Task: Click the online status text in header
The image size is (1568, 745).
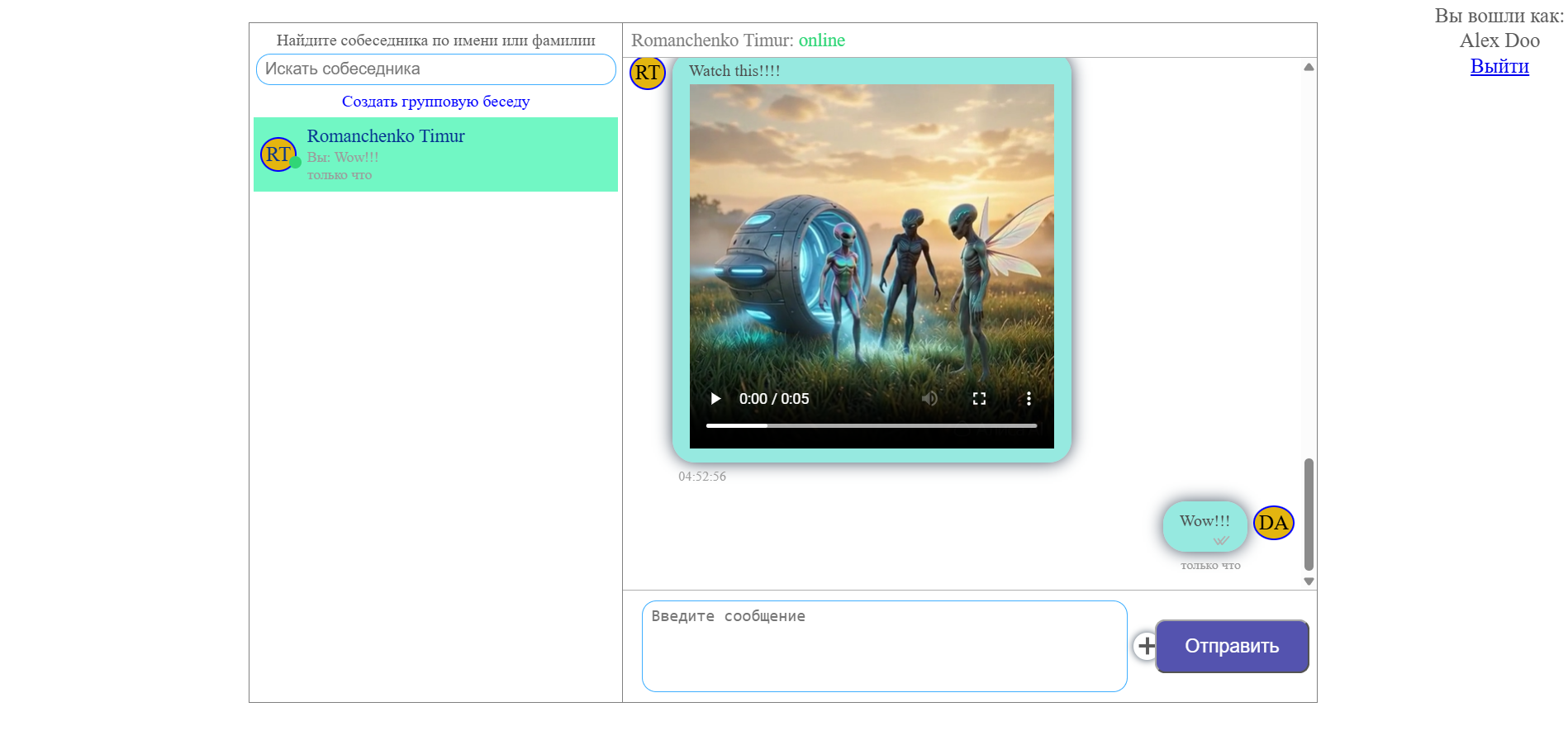Action: (822, 40)
